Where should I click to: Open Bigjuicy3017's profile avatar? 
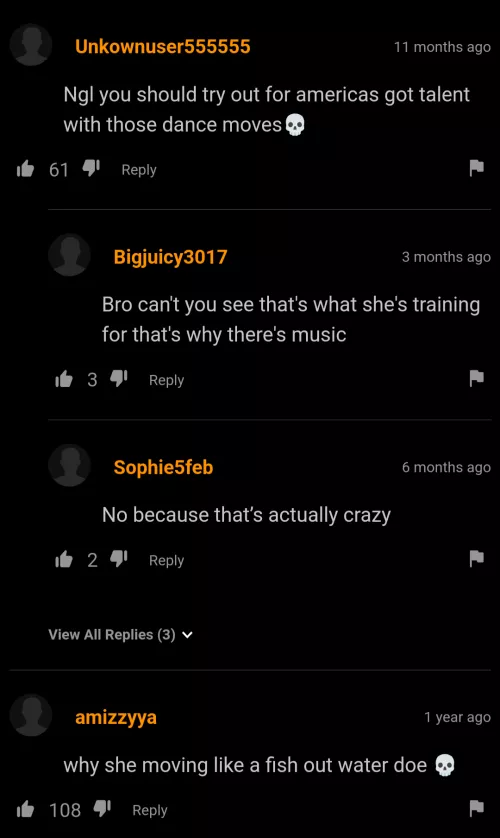pos(69,255)
